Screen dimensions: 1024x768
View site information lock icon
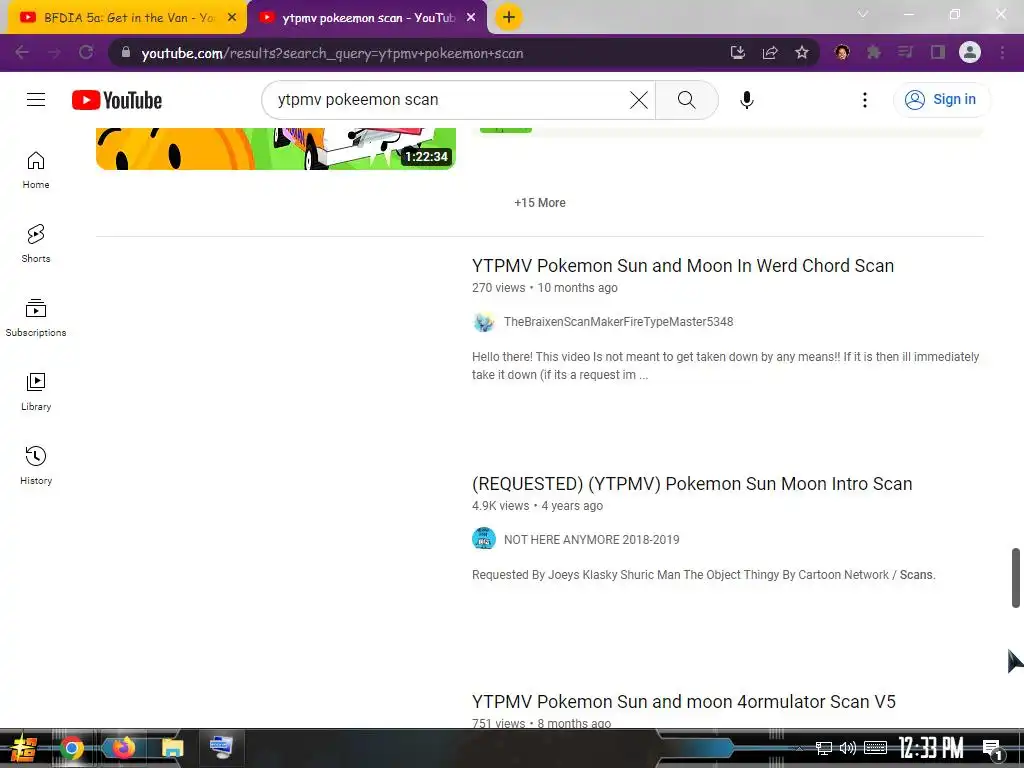[x=126, y=52]
